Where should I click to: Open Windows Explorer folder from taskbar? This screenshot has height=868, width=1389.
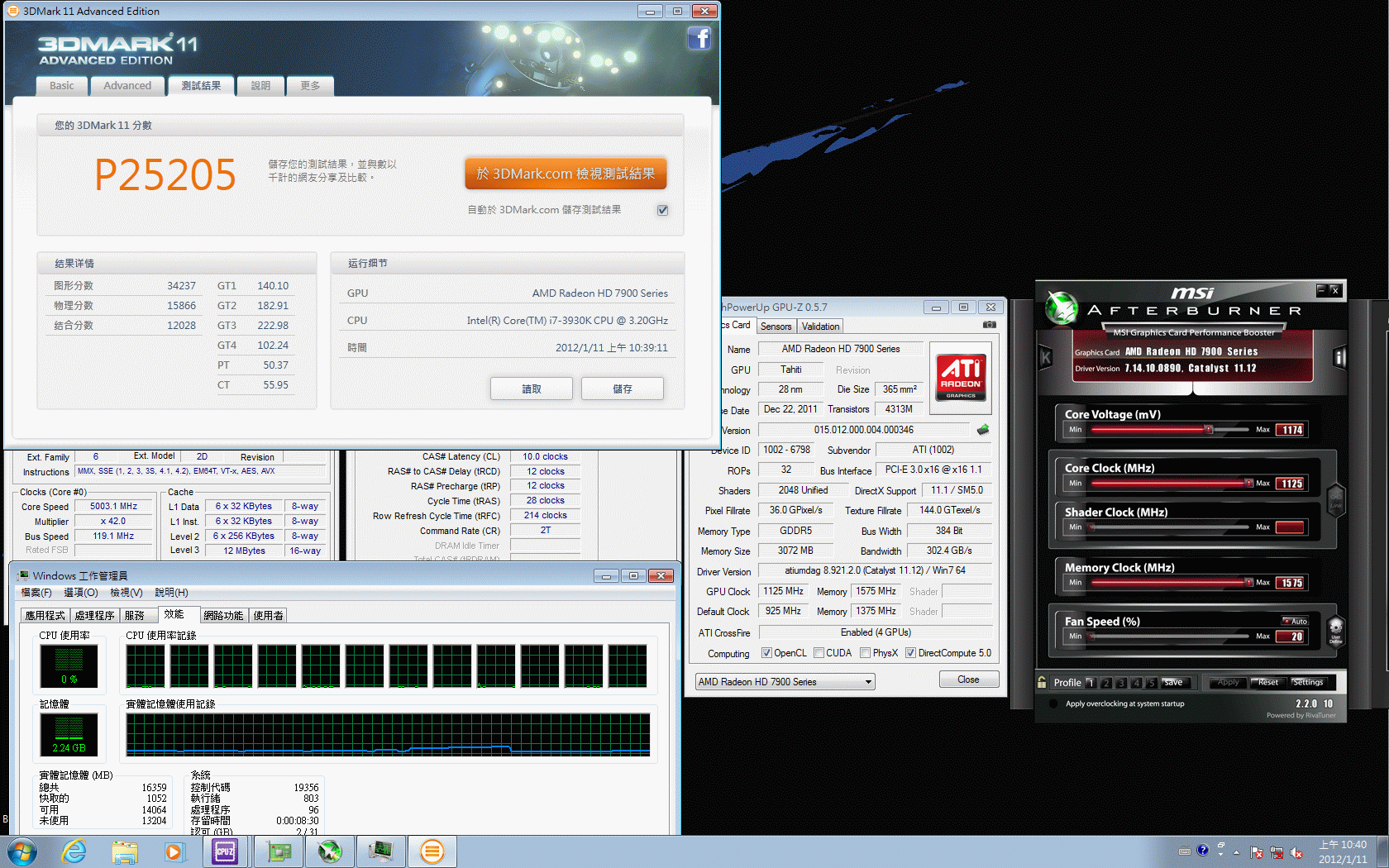click(x=125, y=851)
